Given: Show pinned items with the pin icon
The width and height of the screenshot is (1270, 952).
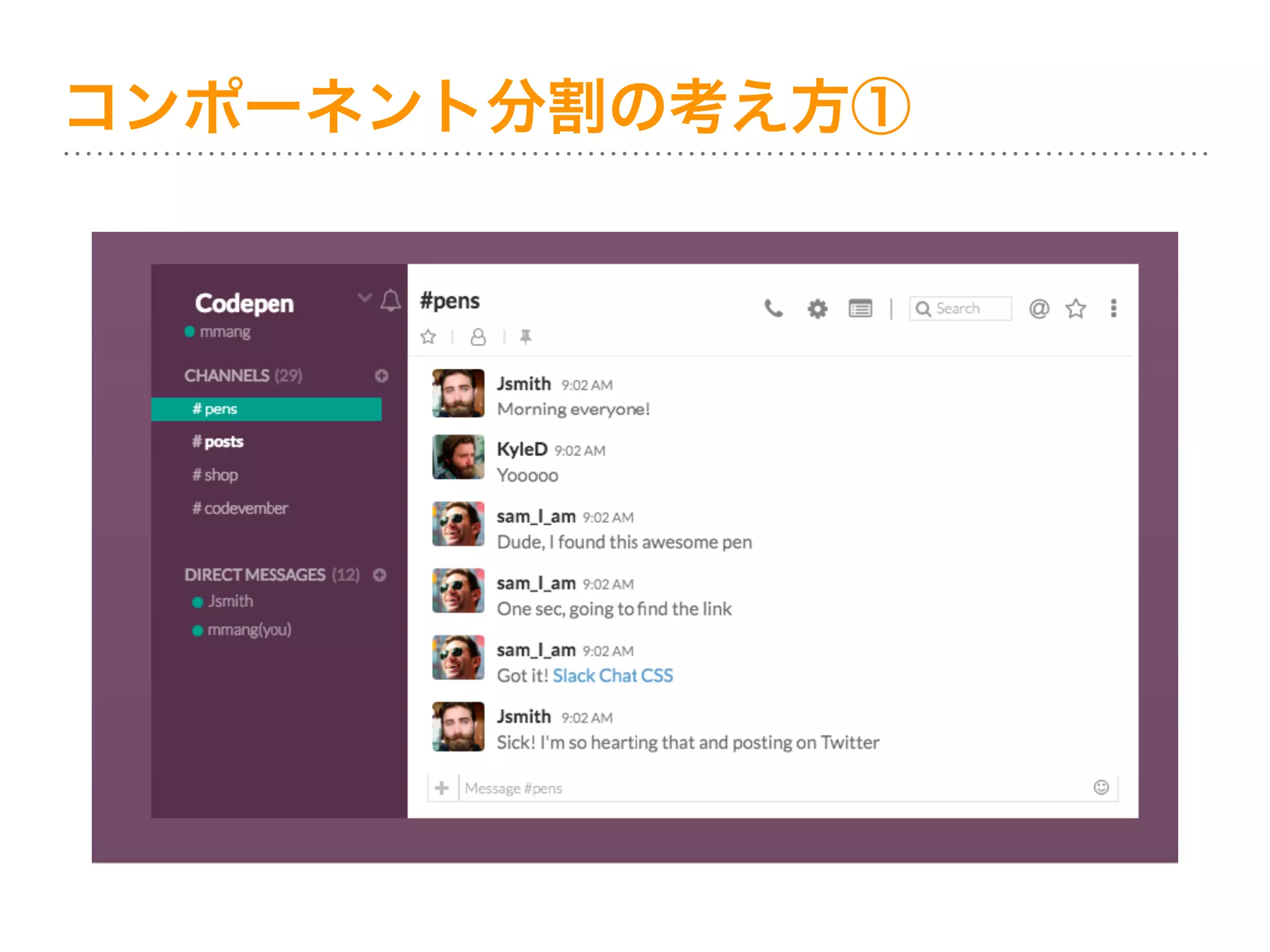Looking at the screenshot, I should click(x=525, y=337).
